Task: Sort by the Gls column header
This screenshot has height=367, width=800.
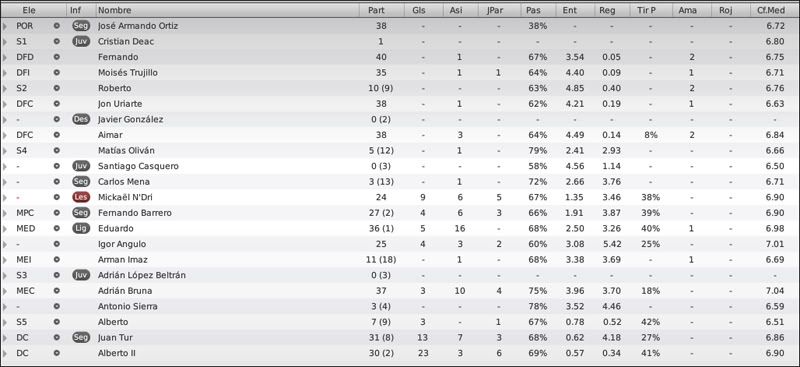Action: pos(418,10)
